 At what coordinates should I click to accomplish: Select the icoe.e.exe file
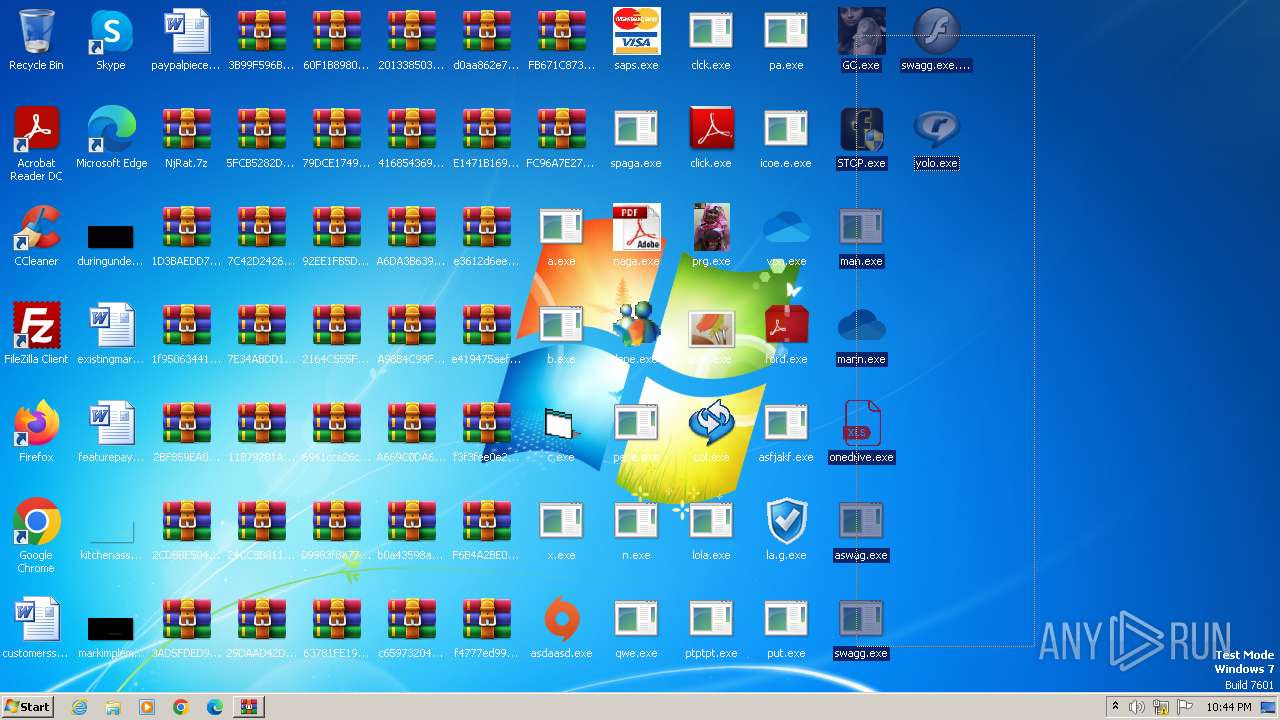tap(786, 138)
